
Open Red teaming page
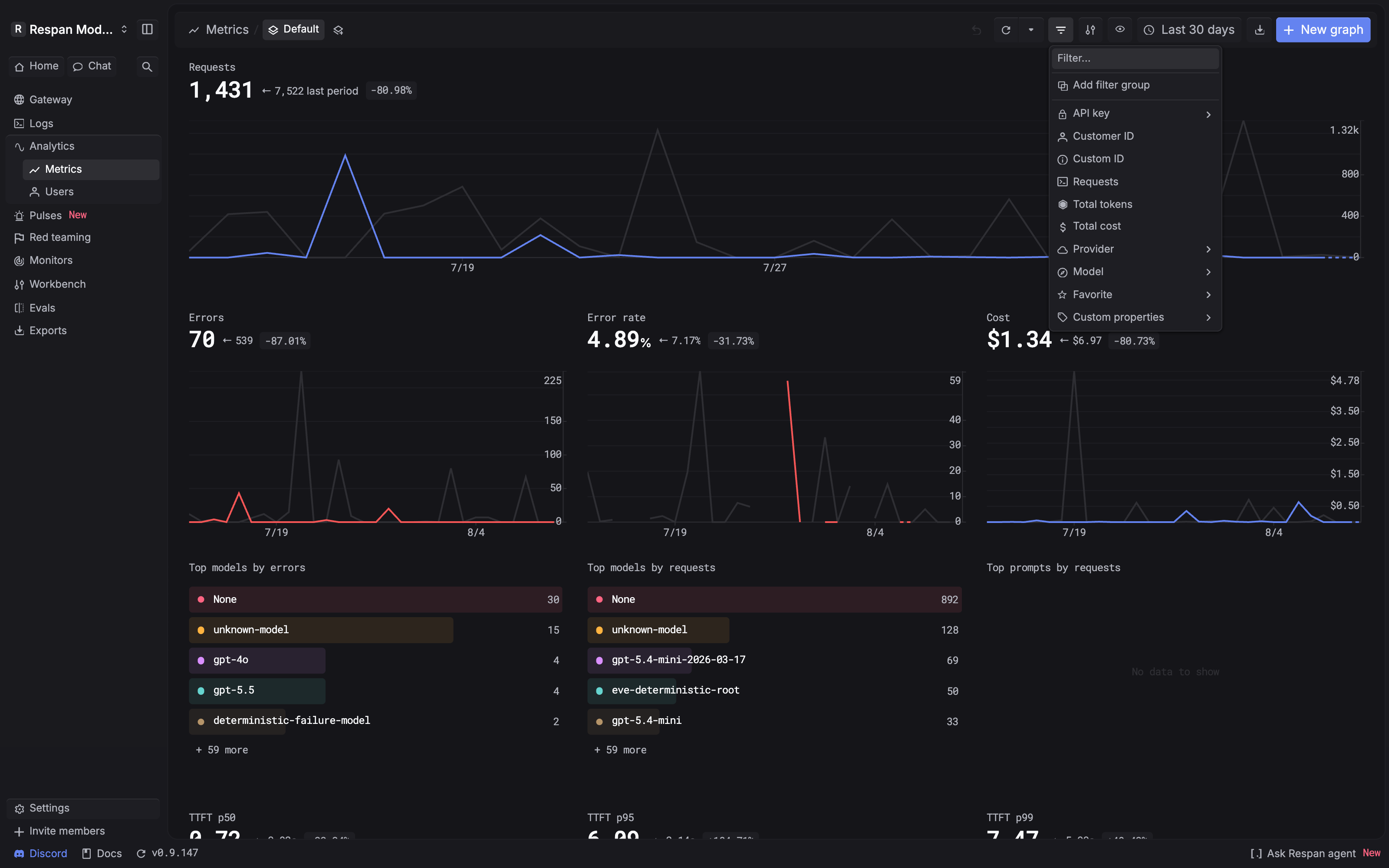pyautogui.click(x=83, y=237)
